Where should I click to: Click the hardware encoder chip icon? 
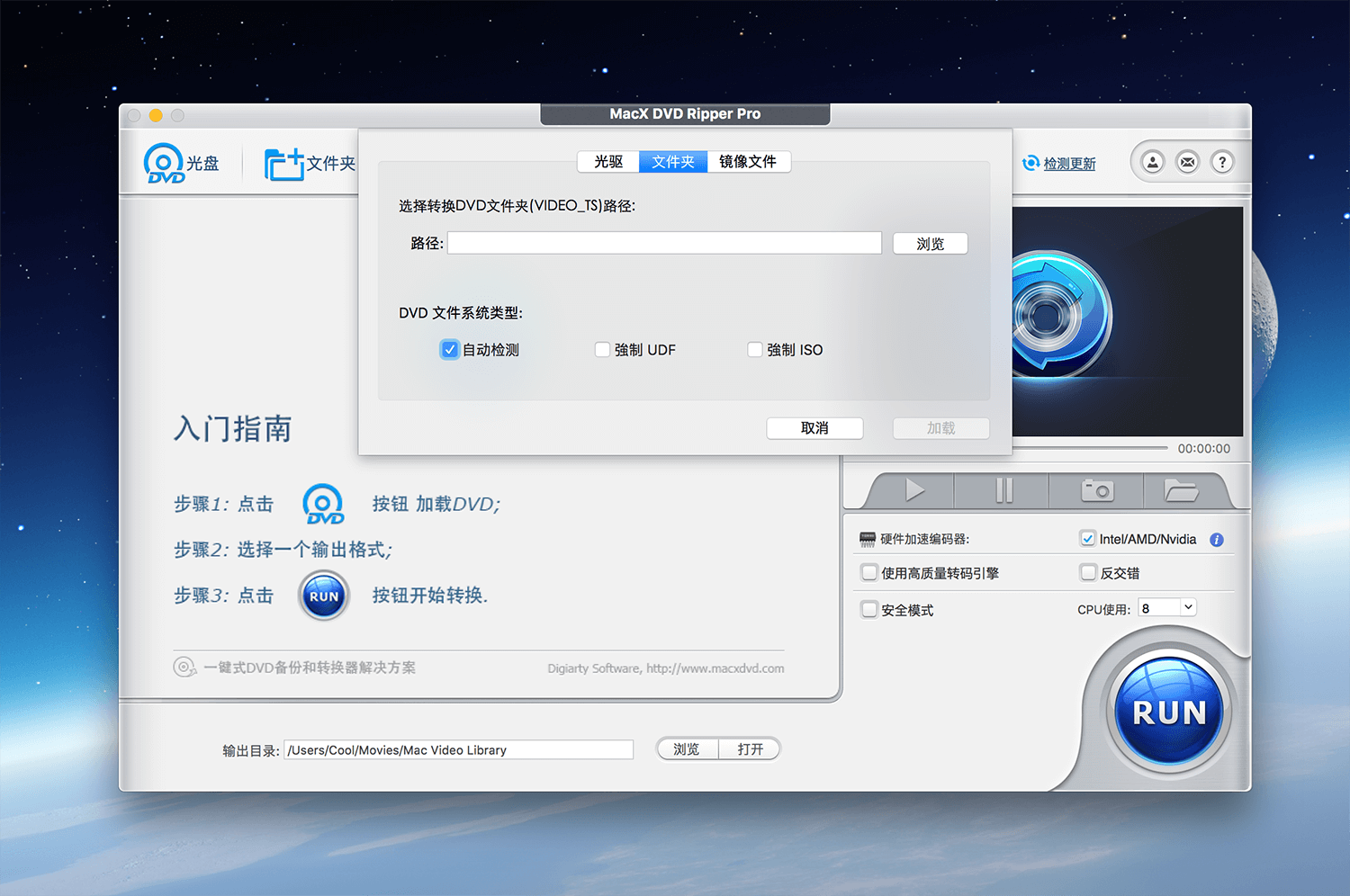868,539
